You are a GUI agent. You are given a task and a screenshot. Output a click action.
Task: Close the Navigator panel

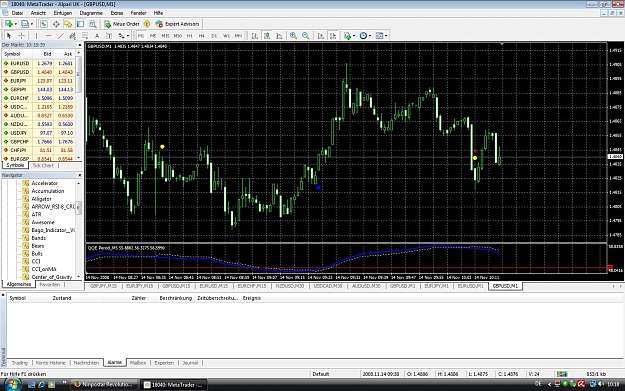(x=79, y=175)
